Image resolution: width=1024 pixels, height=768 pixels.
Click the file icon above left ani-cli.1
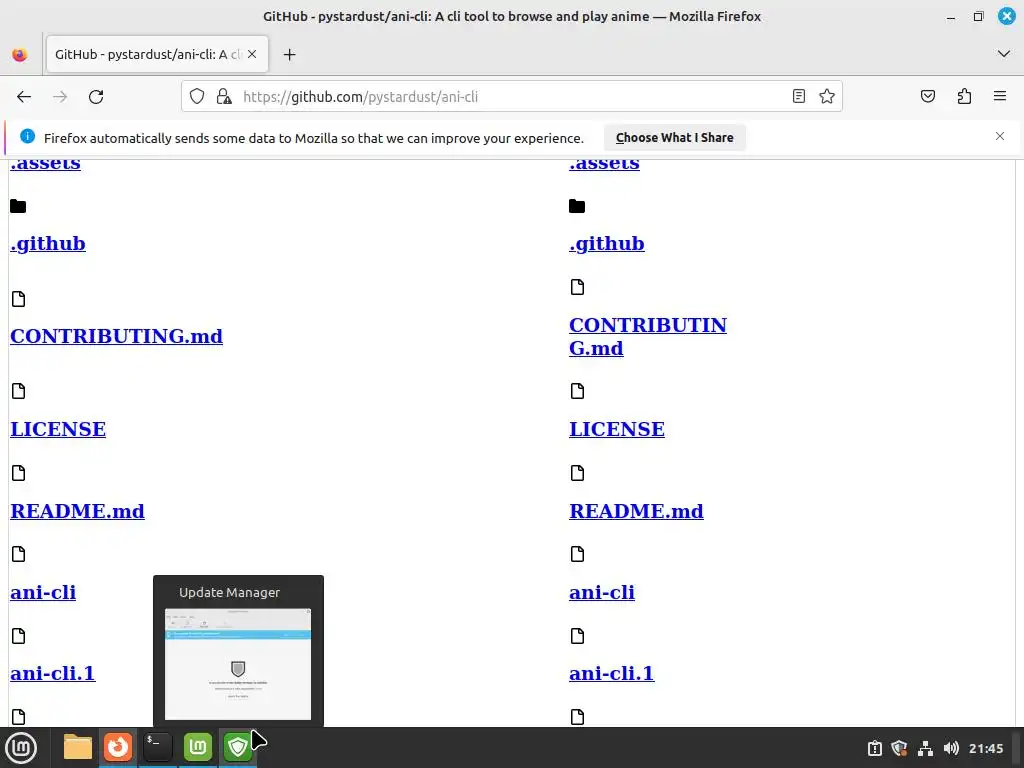18,636
